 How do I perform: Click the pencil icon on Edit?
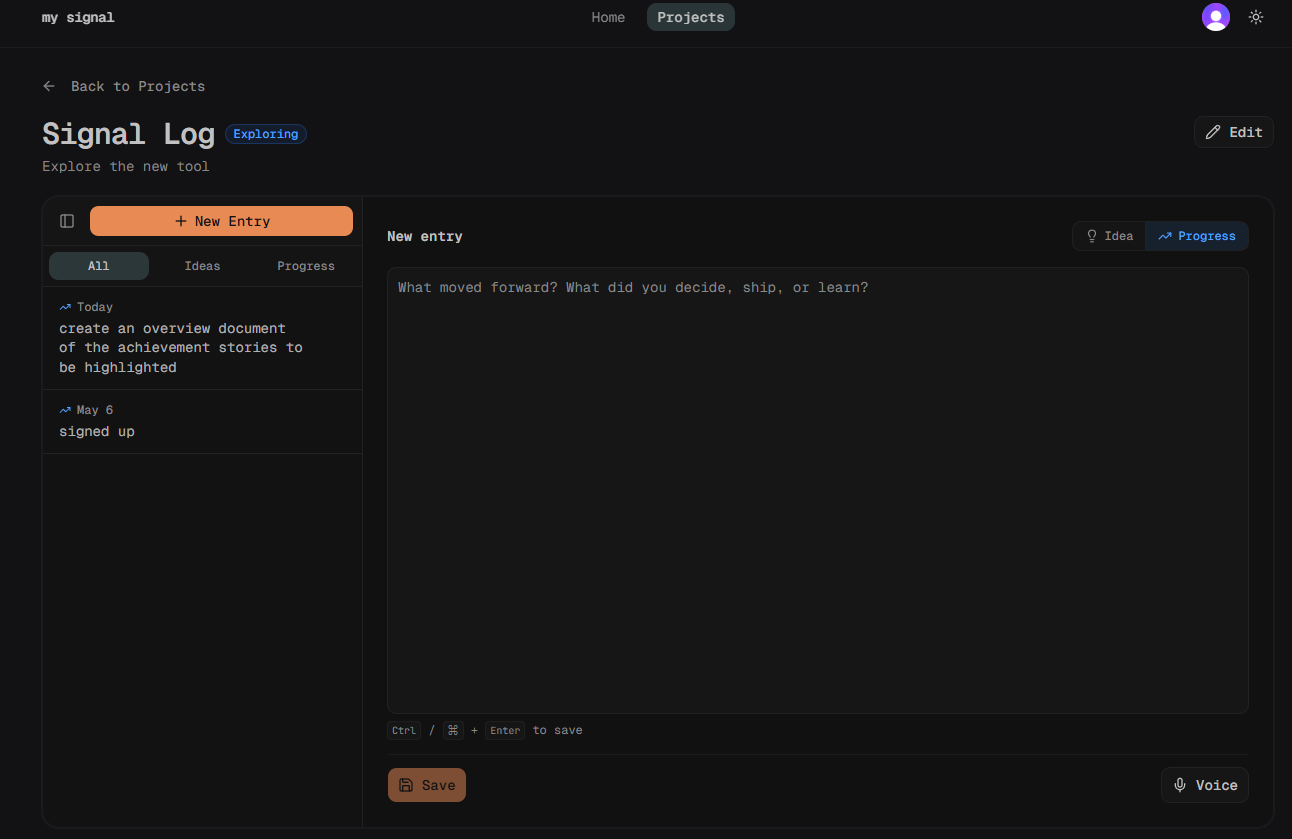tap(1213, 132)
